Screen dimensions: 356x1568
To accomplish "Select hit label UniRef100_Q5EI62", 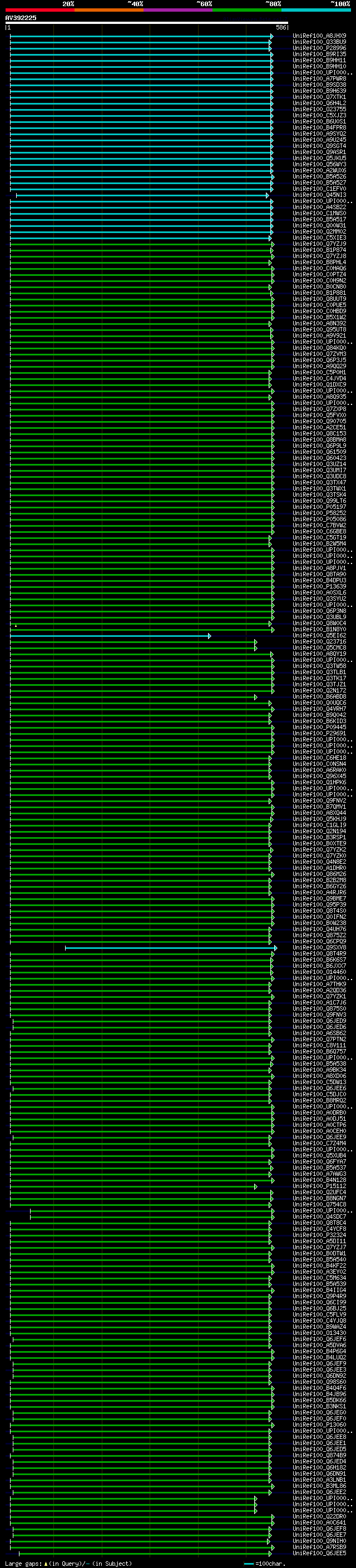I will pos(319,635).
